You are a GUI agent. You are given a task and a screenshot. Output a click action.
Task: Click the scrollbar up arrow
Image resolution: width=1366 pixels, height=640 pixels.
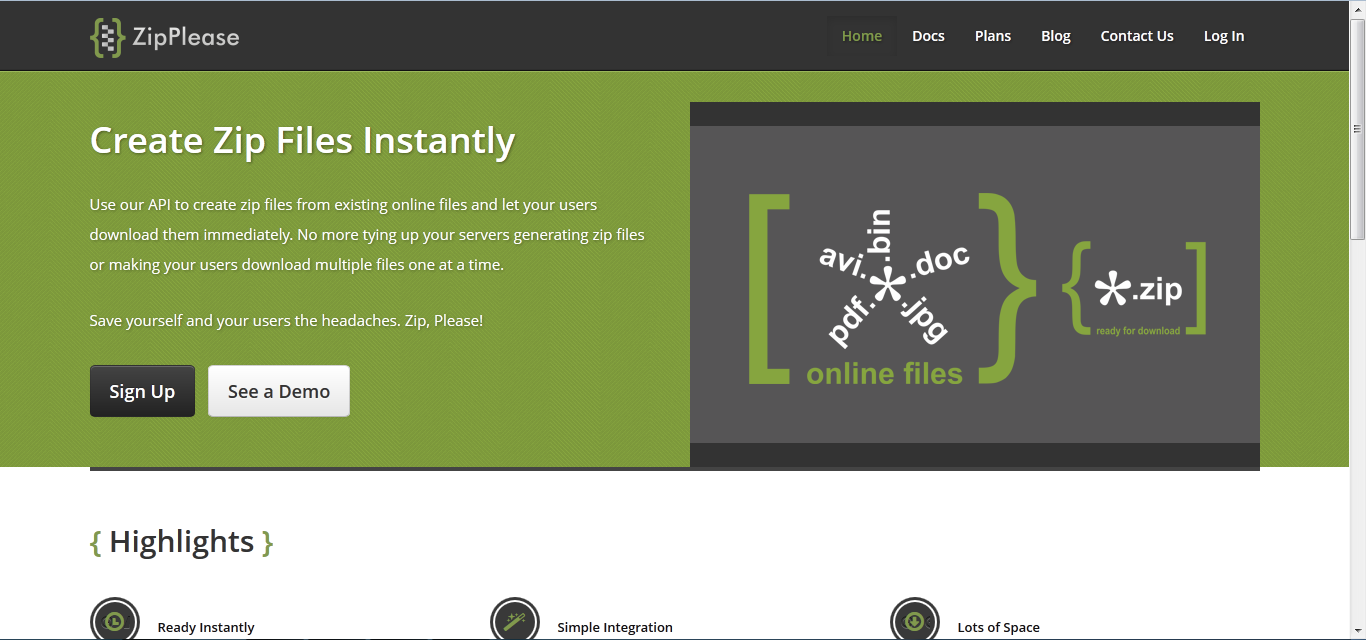(x=1358, y=9)
